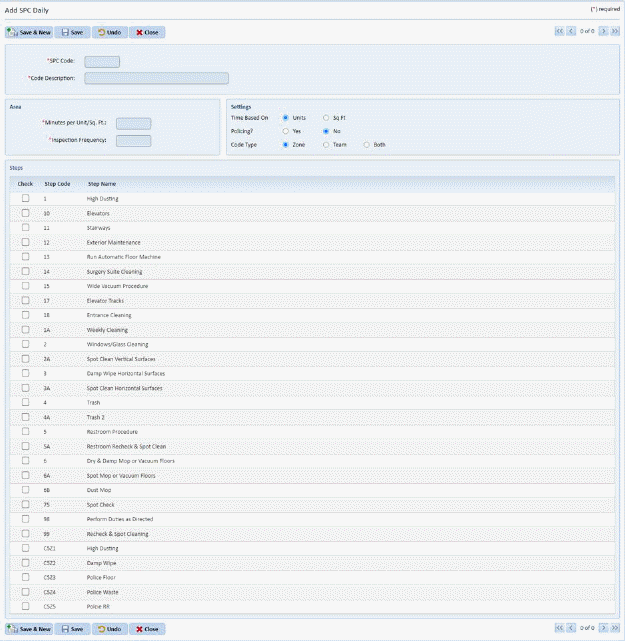Click the top Undo arrow button

[x=109, y=32]
